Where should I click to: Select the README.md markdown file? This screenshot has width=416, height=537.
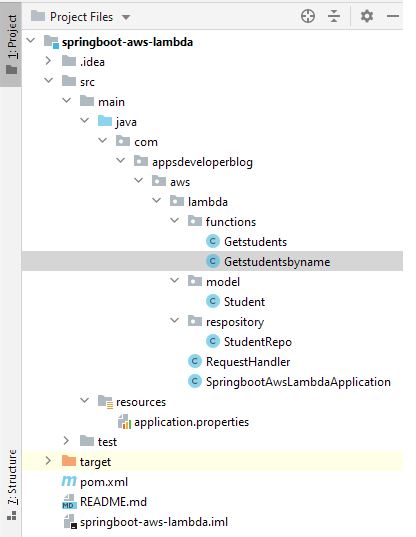click(x=113, y=502)
